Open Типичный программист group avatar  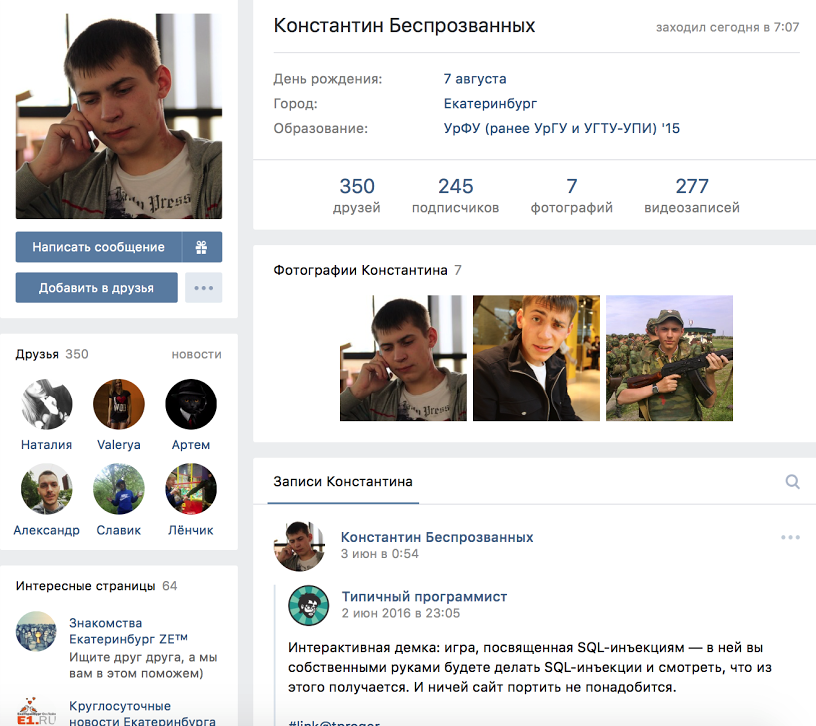tap(309, 605)
